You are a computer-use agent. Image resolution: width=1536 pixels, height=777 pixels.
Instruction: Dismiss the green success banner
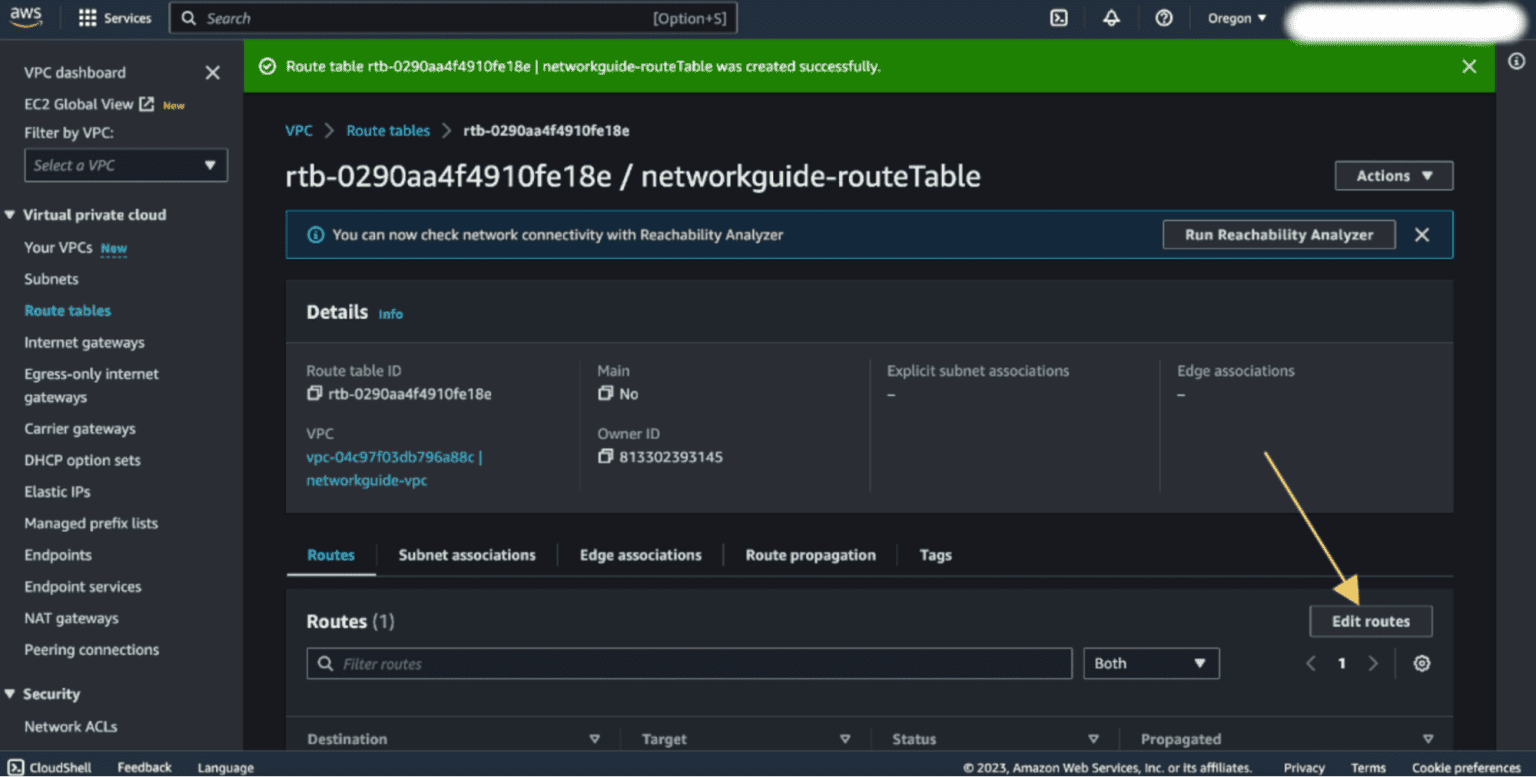pyautogui.click(x=1468, y=66)
